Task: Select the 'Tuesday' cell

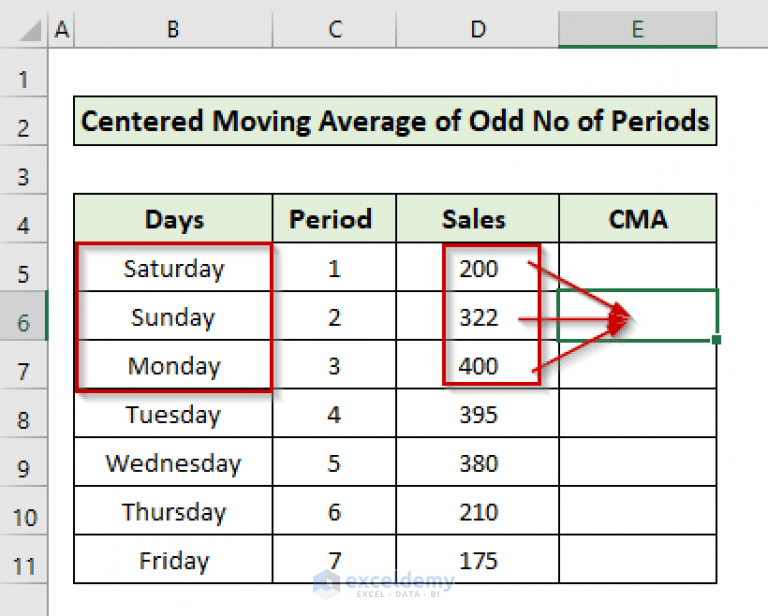Action: tap(173, 413)
